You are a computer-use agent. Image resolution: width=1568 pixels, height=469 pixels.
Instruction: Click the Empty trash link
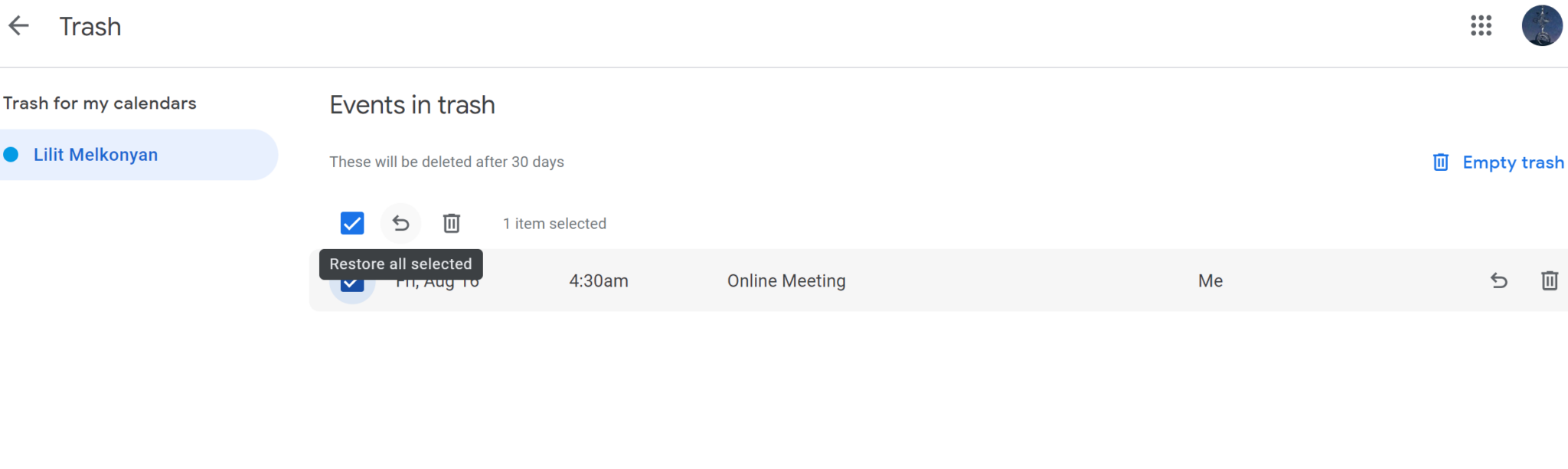[x=1514, y=162]
